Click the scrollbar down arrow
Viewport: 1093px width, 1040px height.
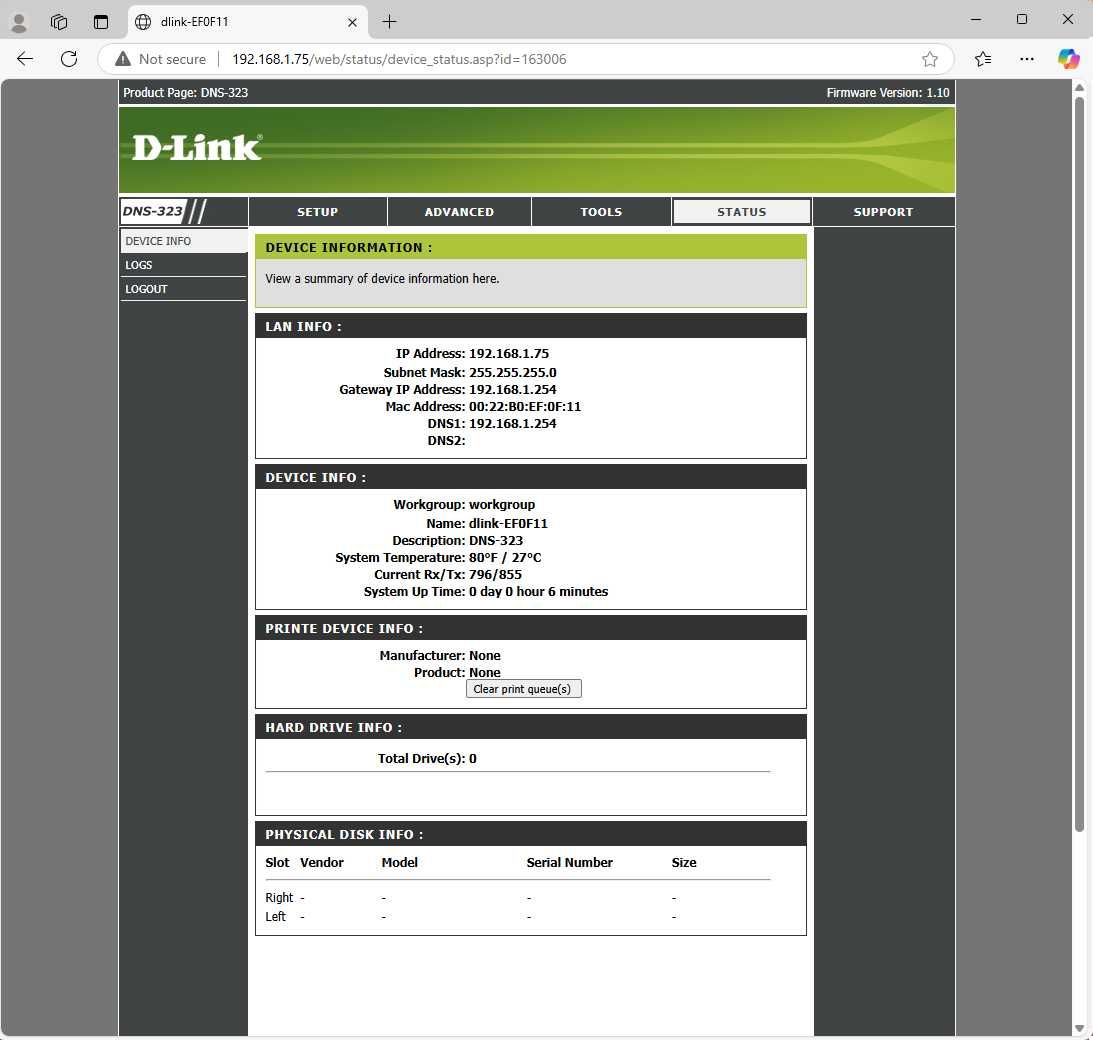coord(1079,1028)
